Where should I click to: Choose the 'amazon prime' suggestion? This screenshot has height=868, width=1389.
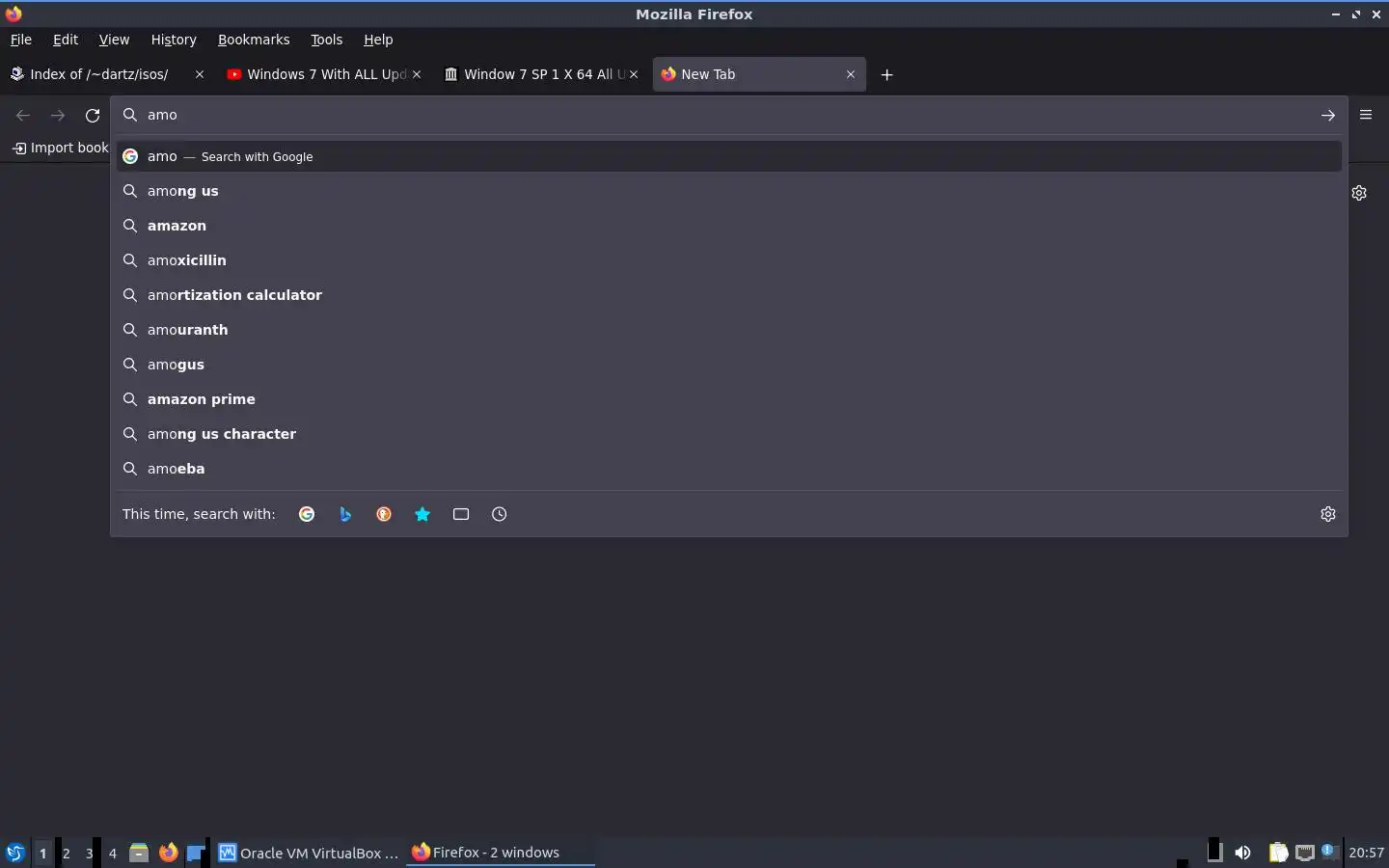[x=729, y=399]
